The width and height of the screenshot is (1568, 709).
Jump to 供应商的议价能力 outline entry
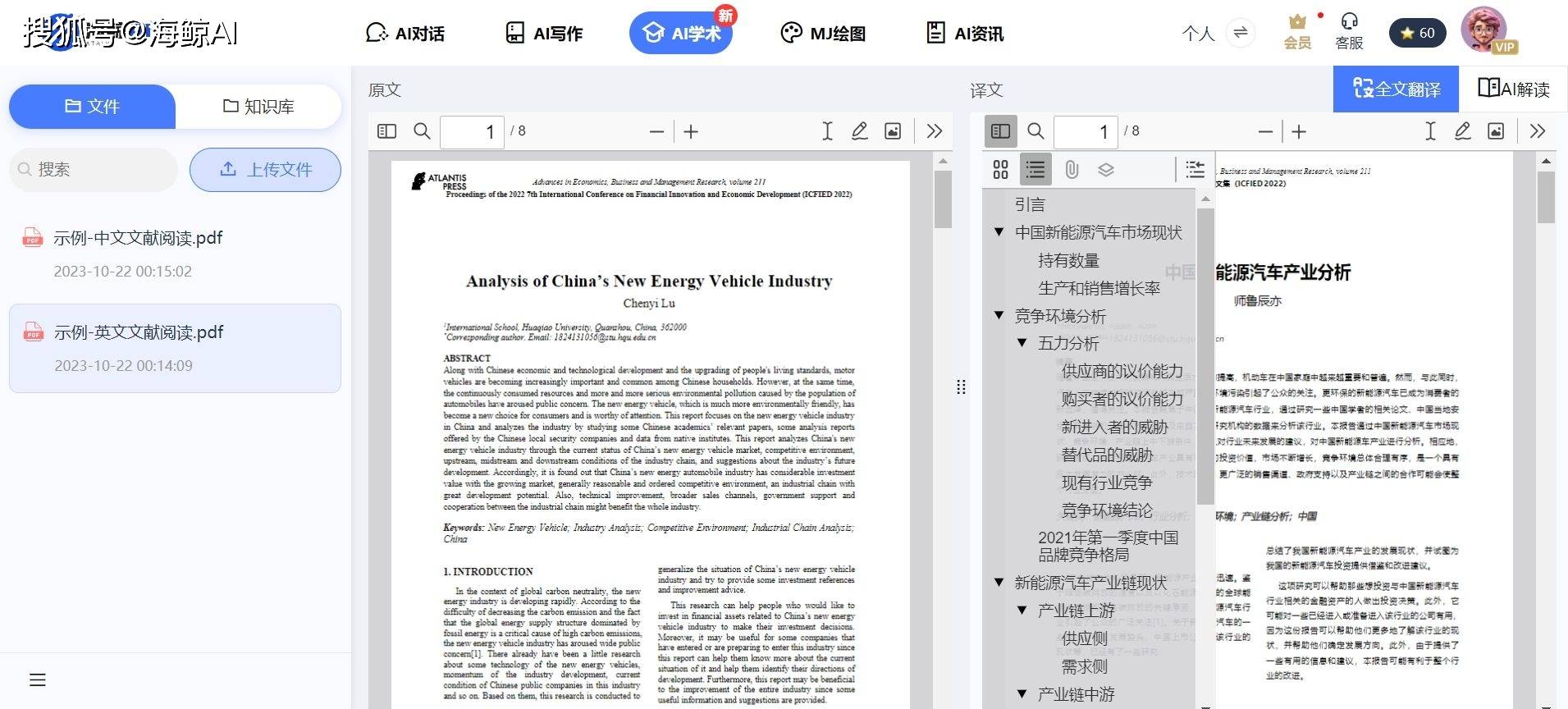click(1122, 371)
